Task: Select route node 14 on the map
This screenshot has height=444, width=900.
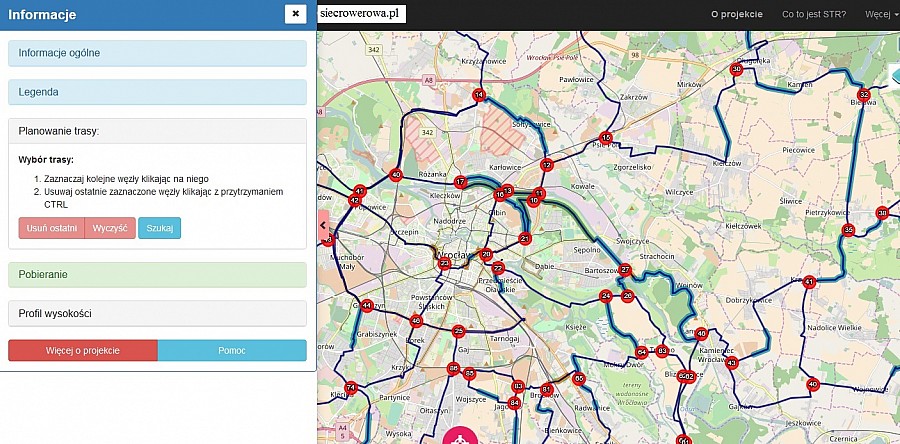Action: point(479,95)
